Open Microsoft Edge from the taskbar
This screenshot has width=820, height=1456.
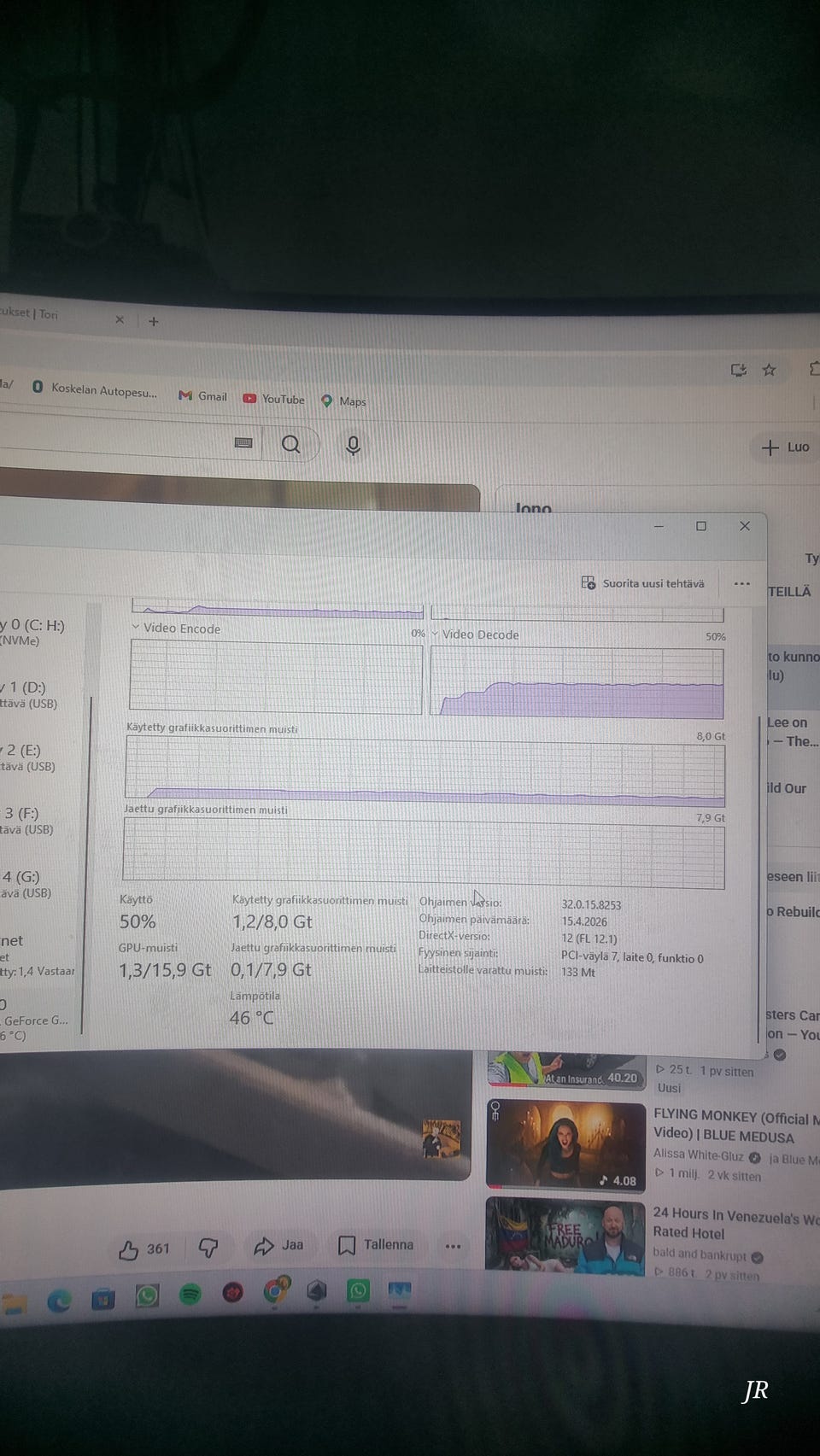59,1301
